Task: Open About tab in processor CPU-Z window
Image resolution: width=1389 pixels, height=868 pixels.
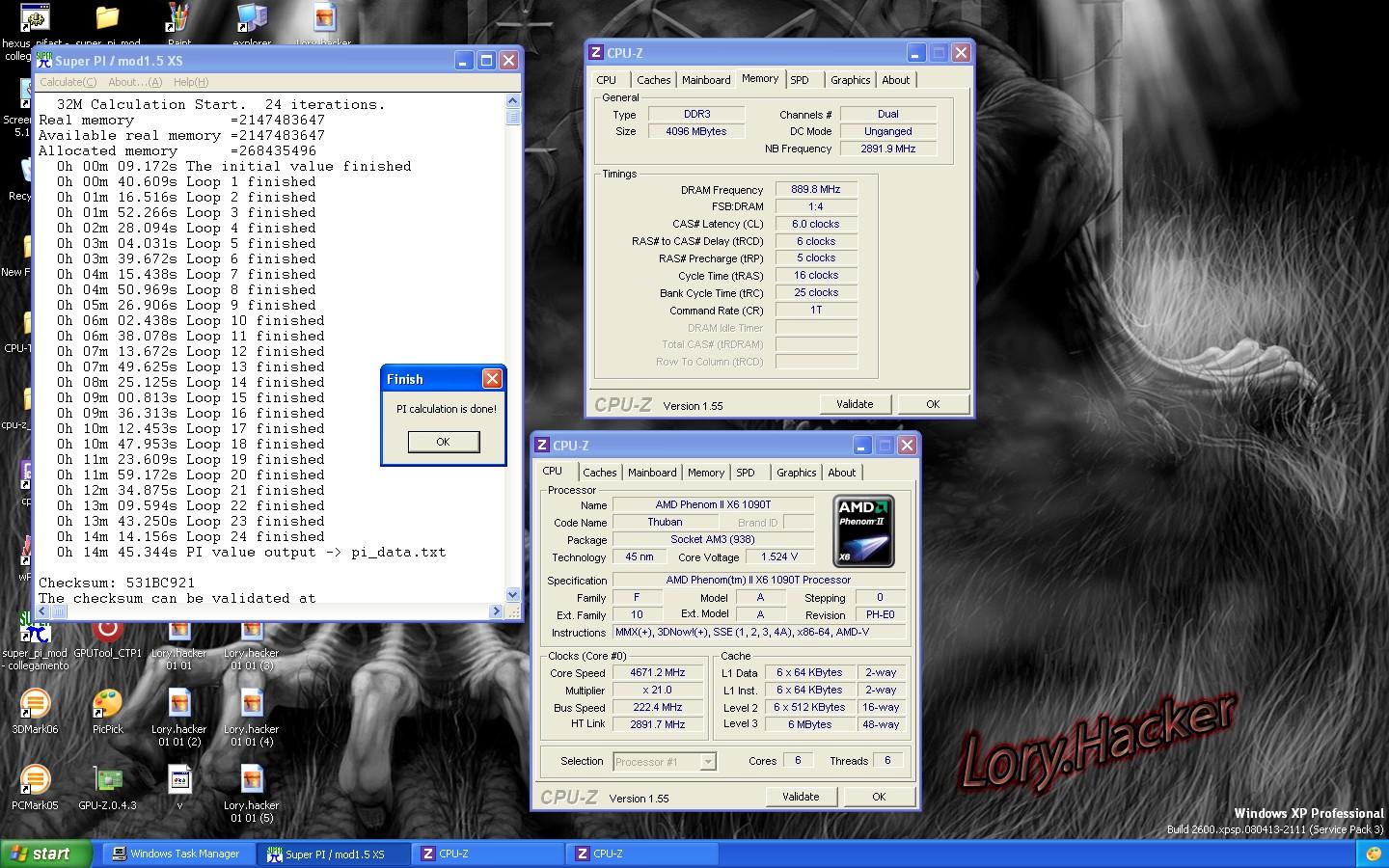Action: coord(841,473)
